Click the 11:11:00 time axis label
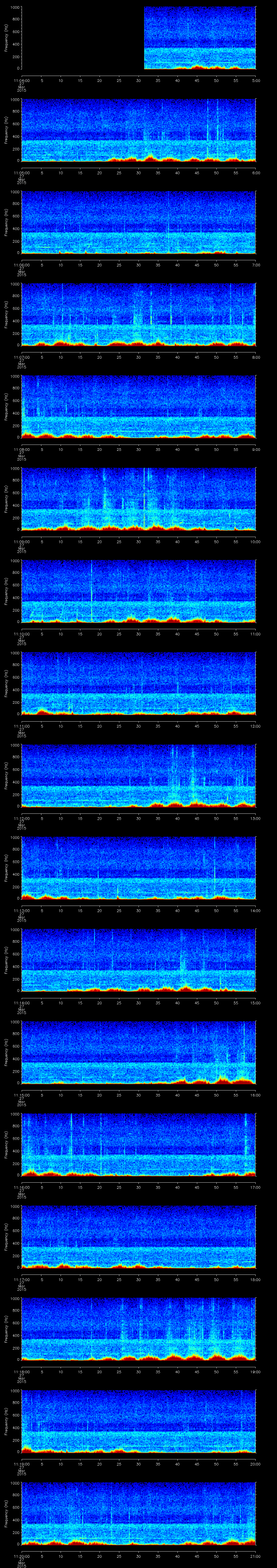The height and width of the screenshot is (1568, 277). pyautogui.click(x=21, y=726)
